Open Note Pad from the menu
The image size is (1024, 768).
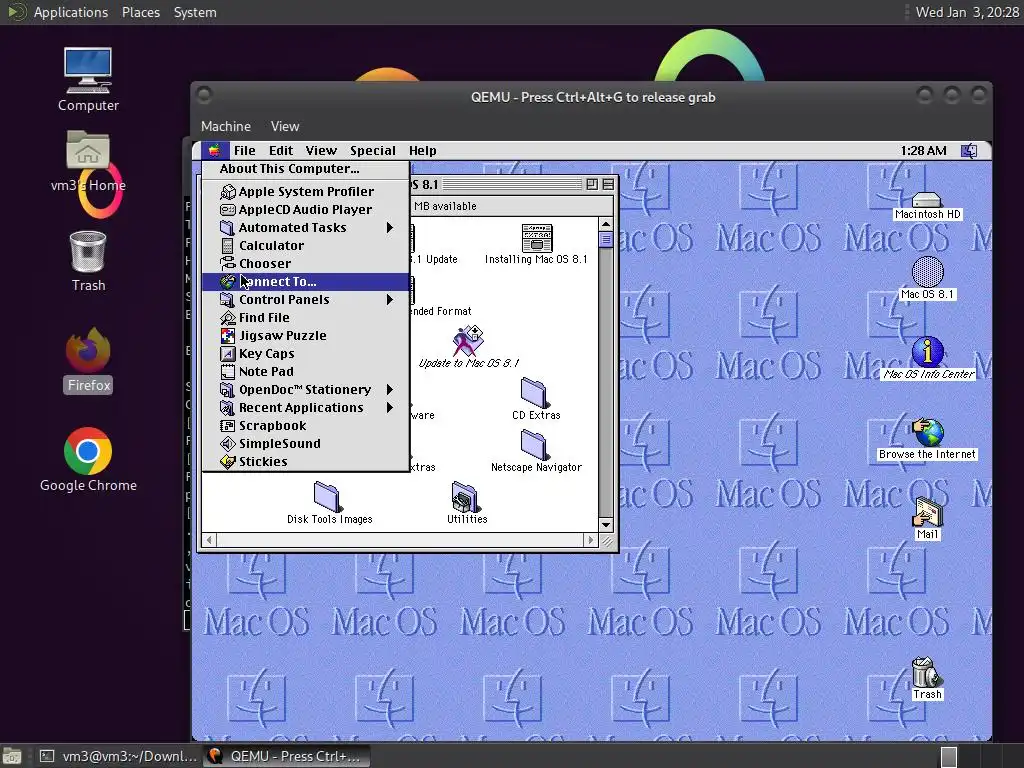pos(305,372)
